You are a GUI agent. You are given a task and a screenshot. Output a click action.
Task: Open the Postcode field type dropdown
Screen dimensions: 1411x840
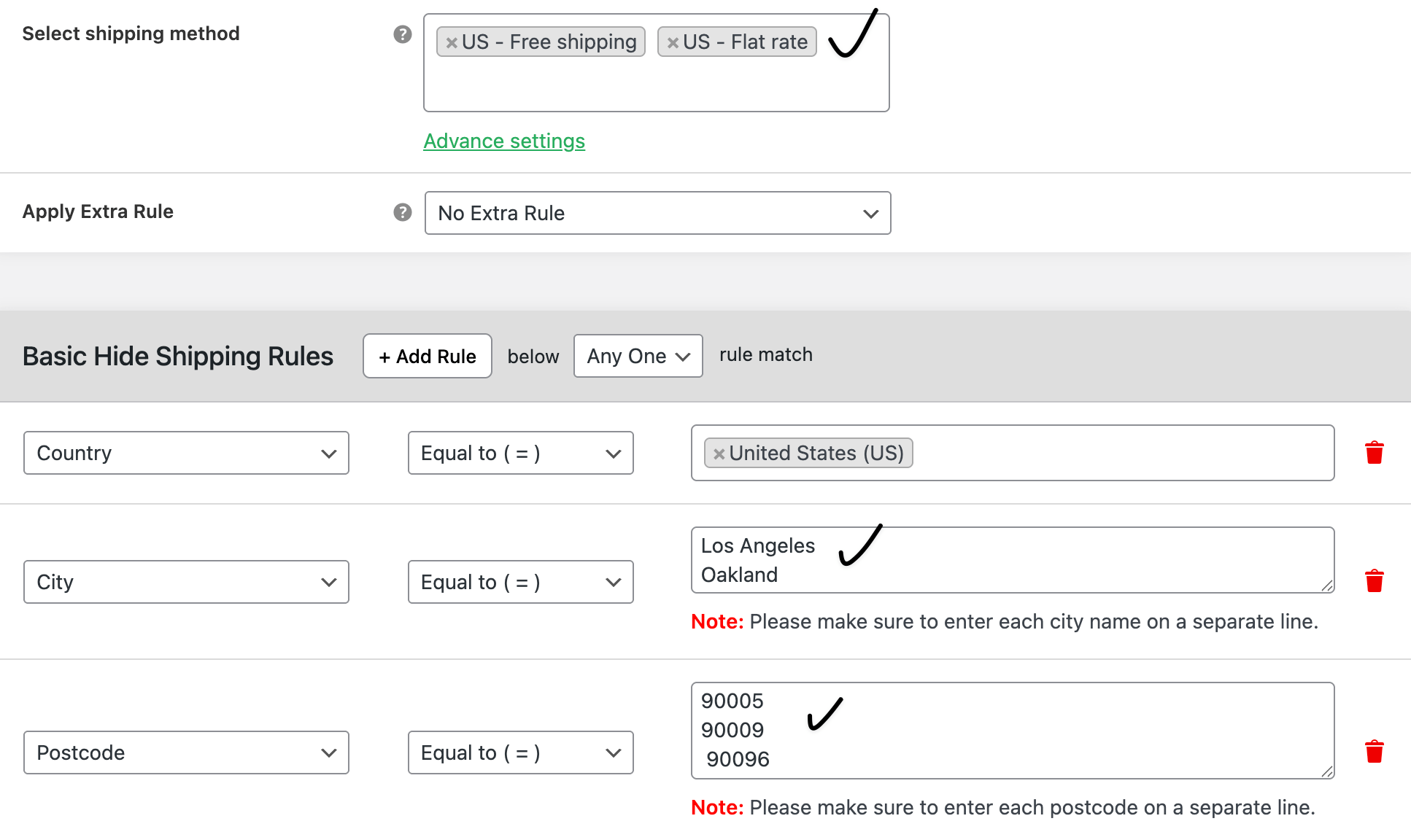pos(186,752)
